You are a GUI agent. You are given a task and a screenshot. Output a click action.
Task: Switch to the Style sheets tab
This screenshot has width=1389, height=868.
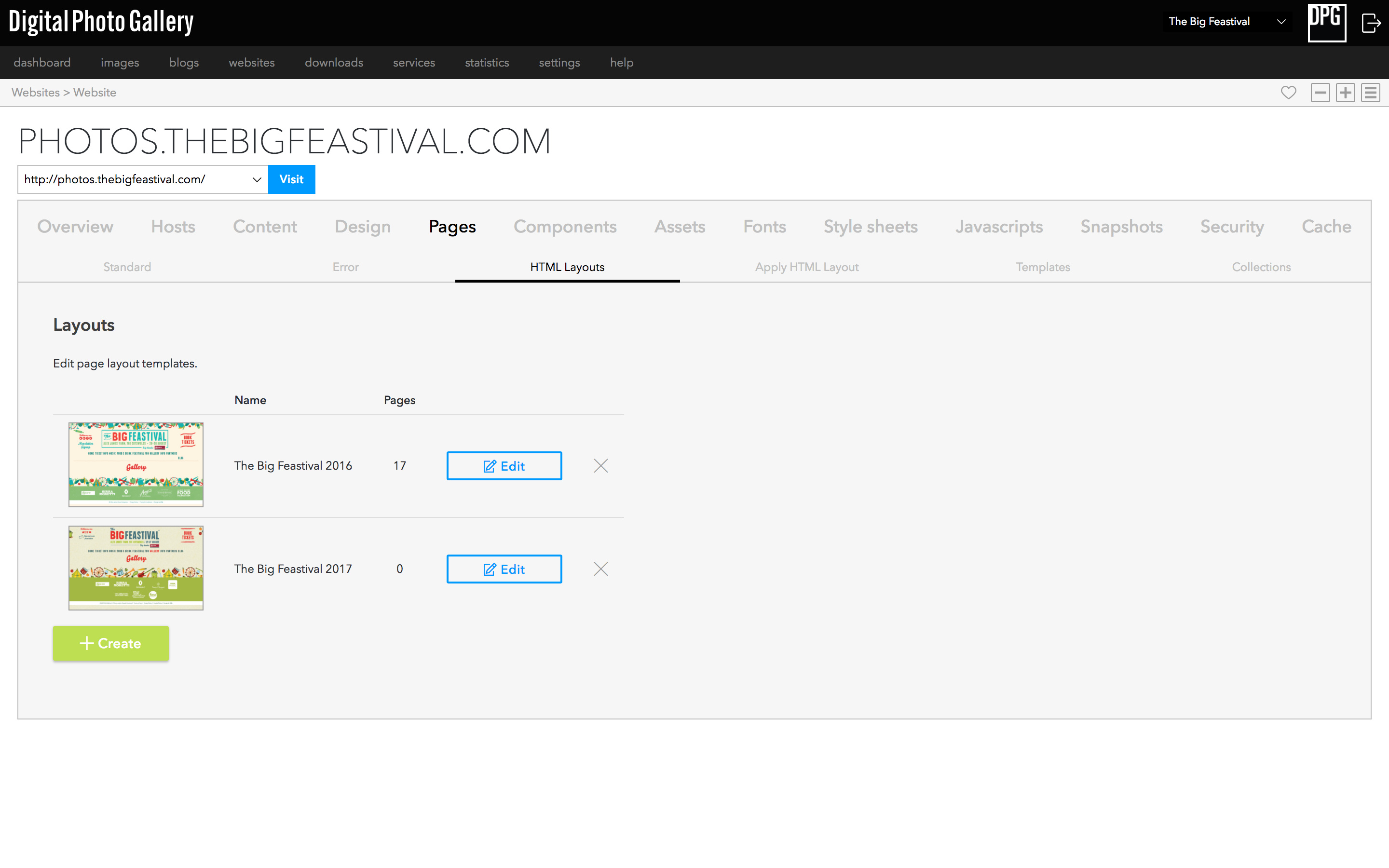871,226
